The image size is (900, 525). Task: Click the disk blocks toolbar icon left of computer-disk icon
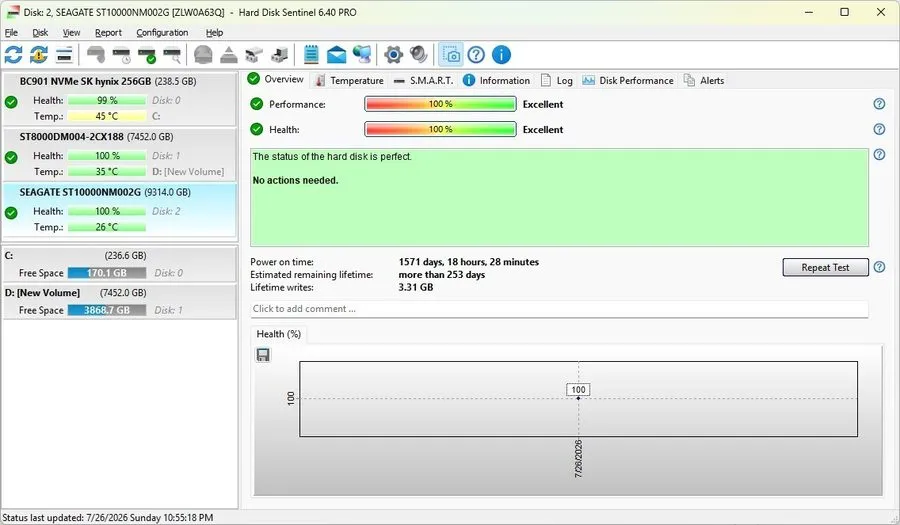coord(254,55)
